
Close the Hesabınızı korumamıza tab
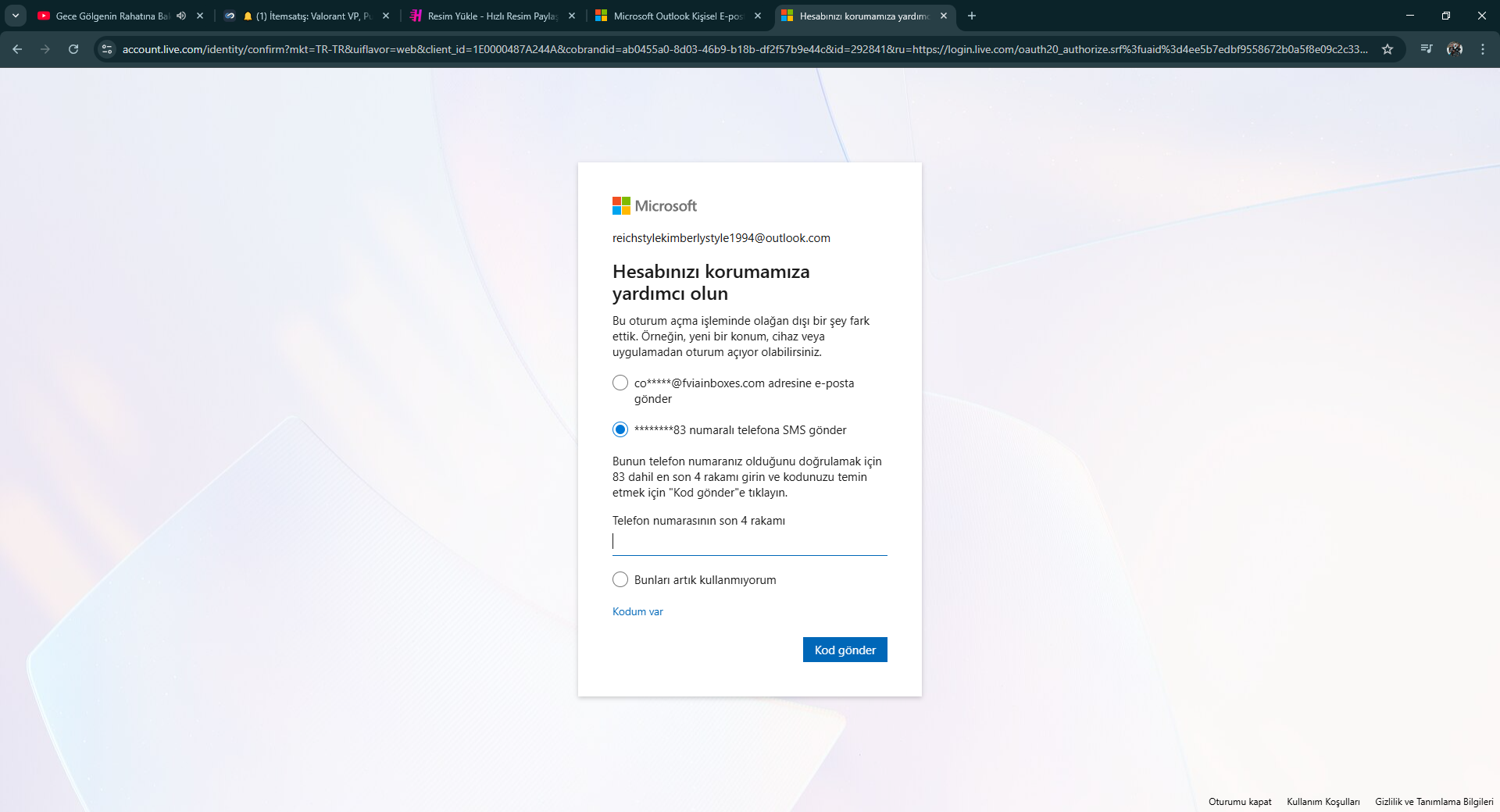pyautogui.click(x=944, y=16)
